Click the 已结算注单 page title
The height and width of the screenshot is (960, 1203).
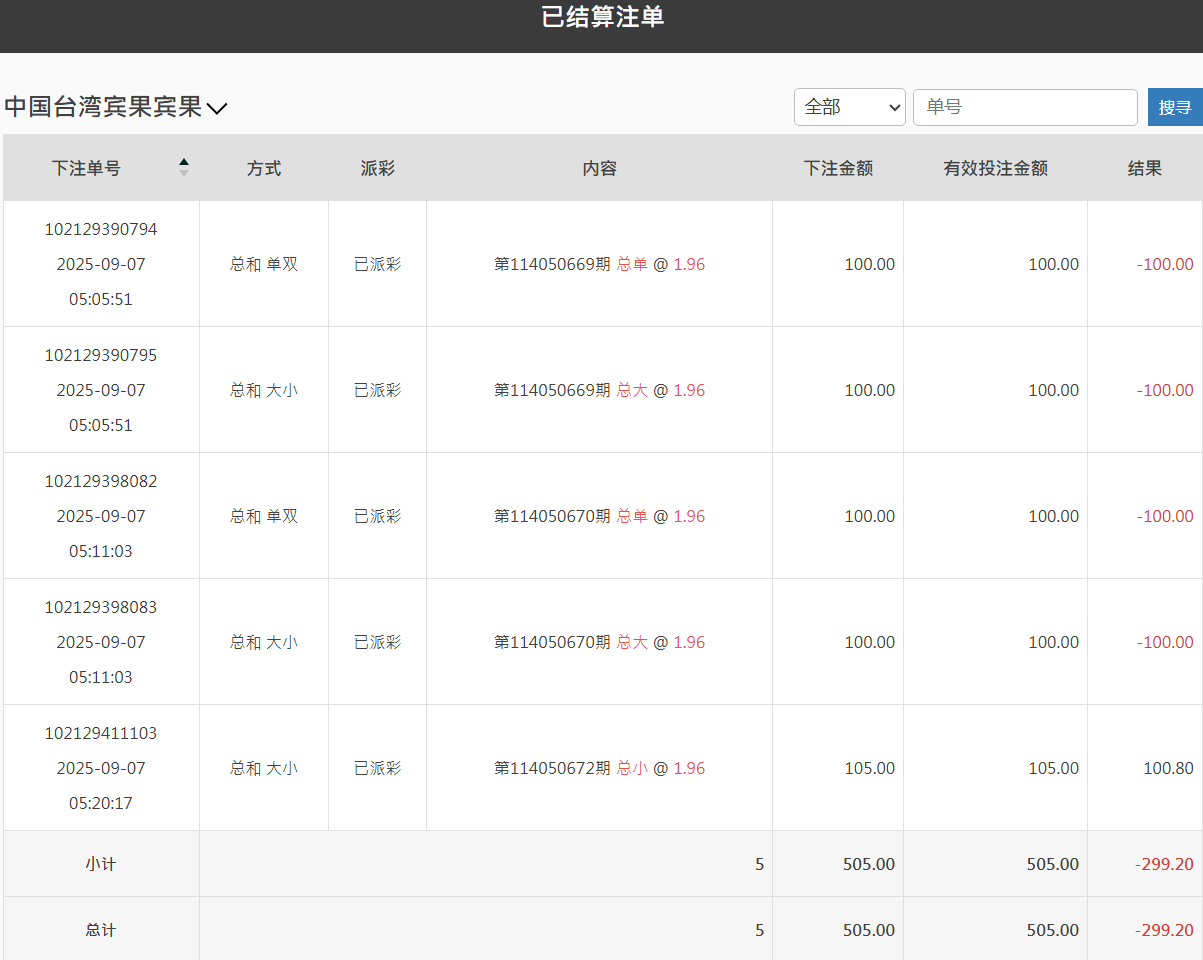601,17
